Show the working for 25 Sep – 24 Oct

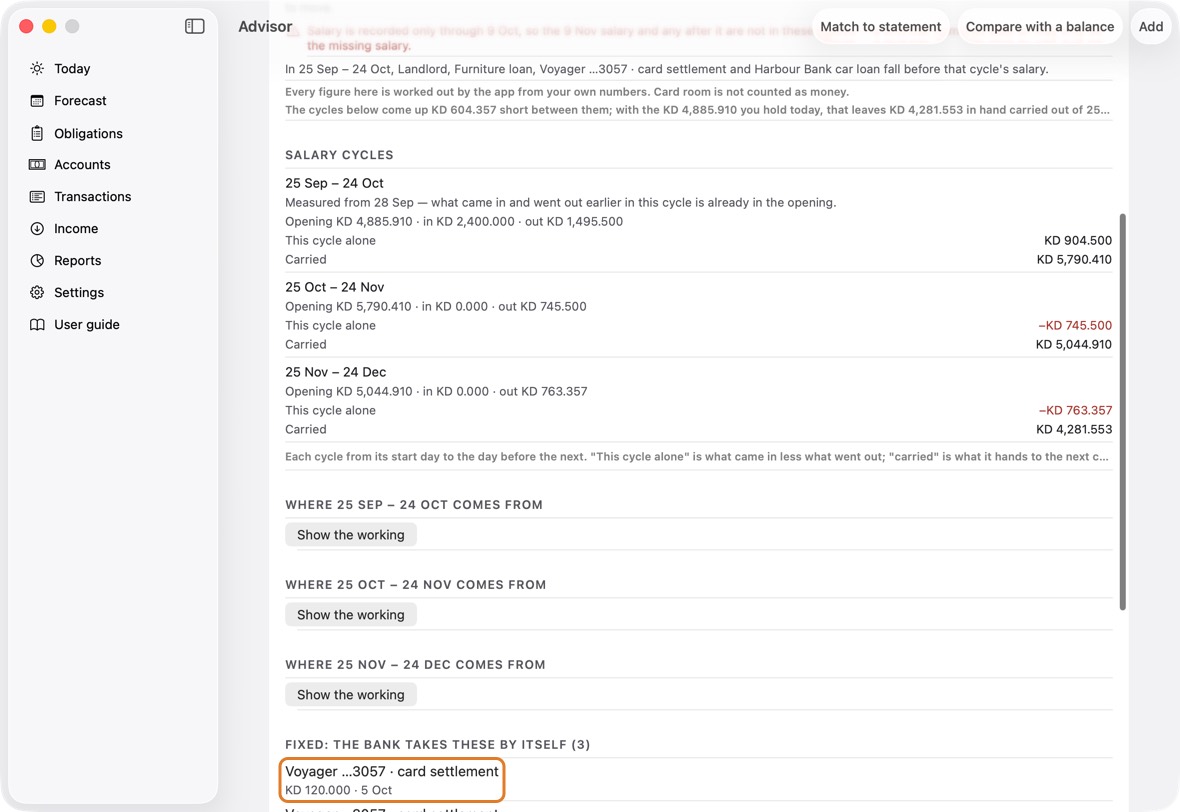tap(351, 535)
